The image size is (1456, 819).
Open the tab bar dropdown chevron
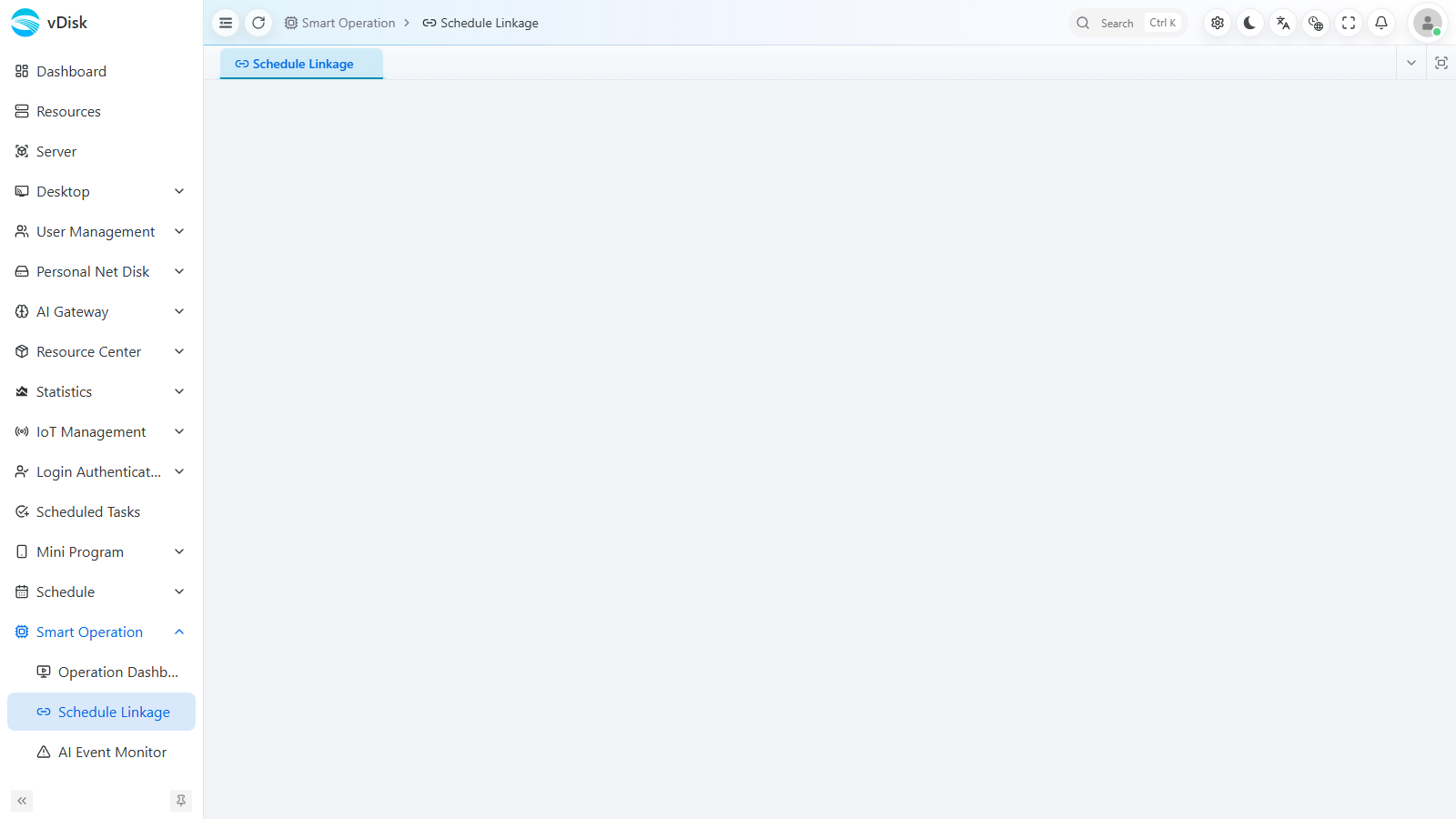coord(1411,63)
